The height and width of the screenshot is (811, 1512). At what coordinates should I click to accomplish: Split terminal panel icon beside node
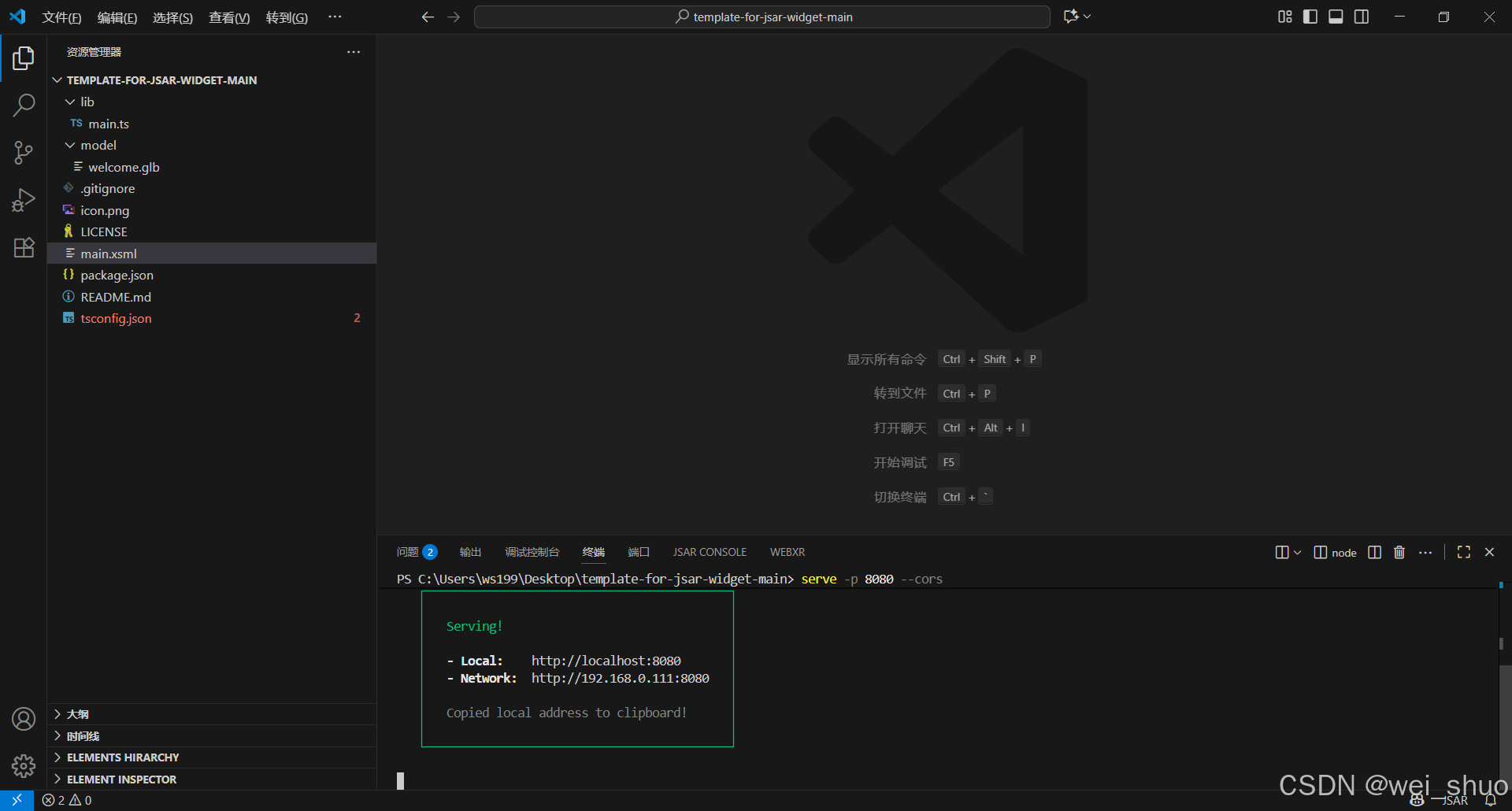1375,552
